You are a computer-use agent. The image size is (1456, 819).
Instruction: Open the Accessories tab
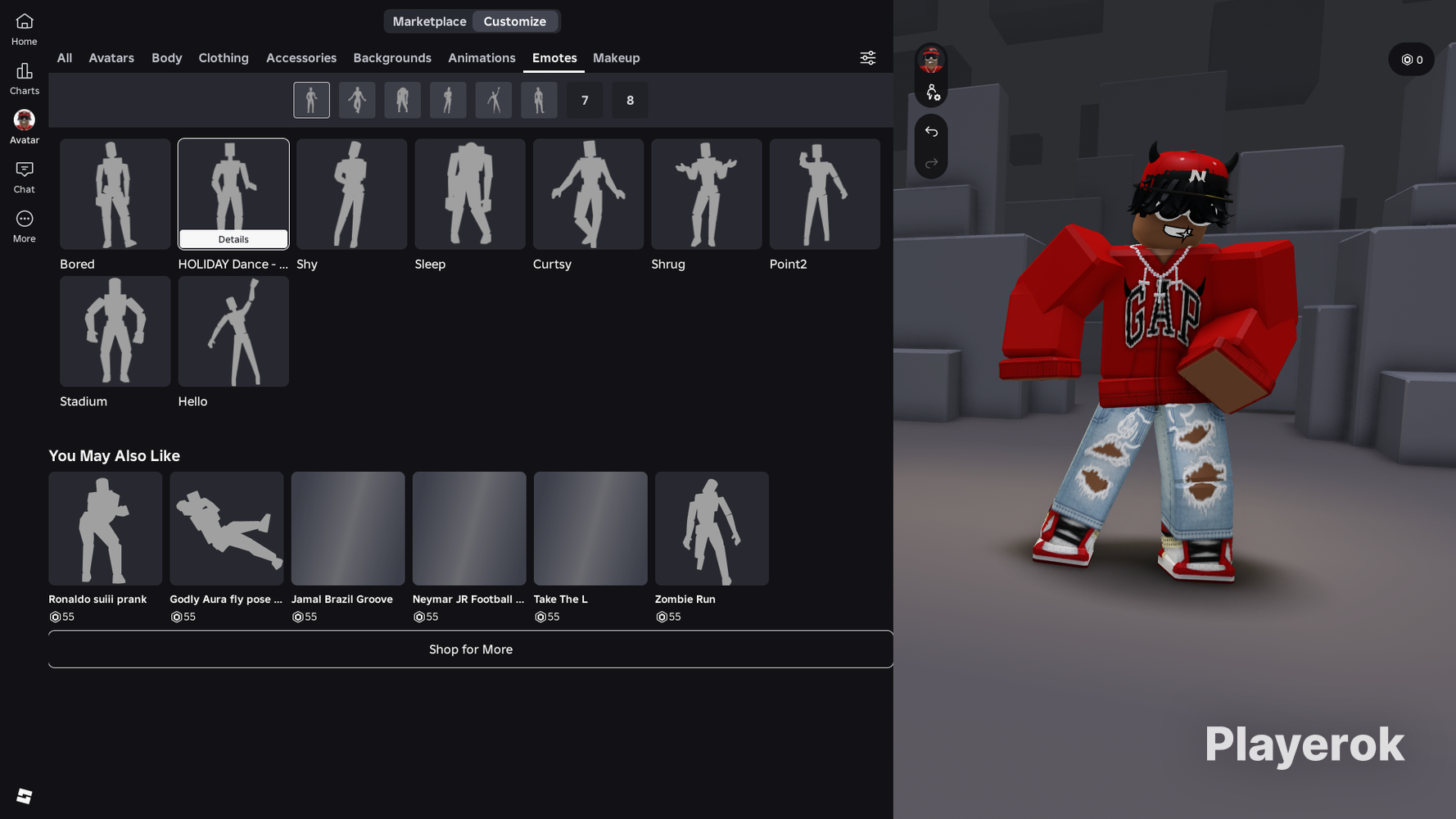pyautogui.click(x=301, y=58)
